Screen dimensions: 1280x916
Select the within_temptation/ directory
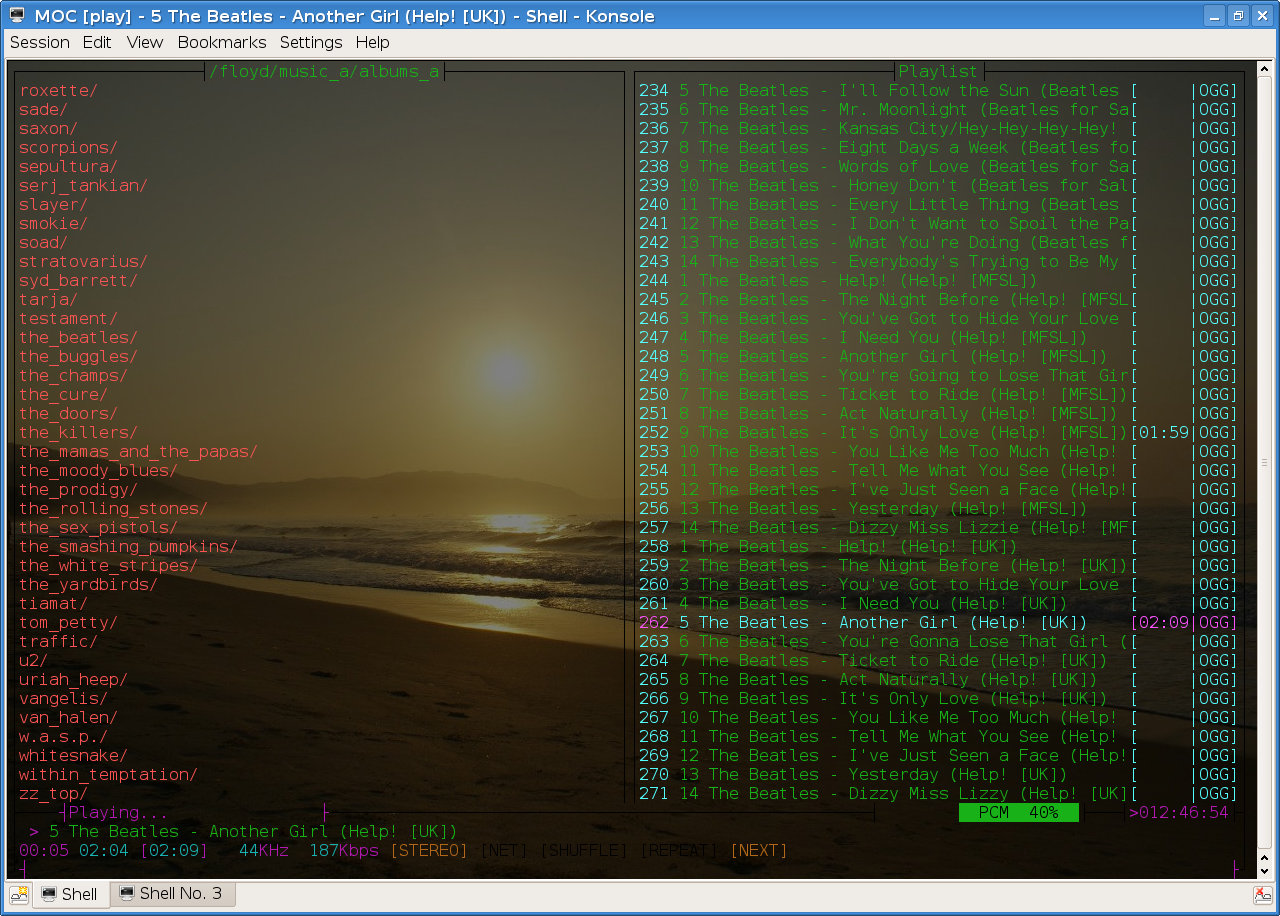(x=109, y=775)
